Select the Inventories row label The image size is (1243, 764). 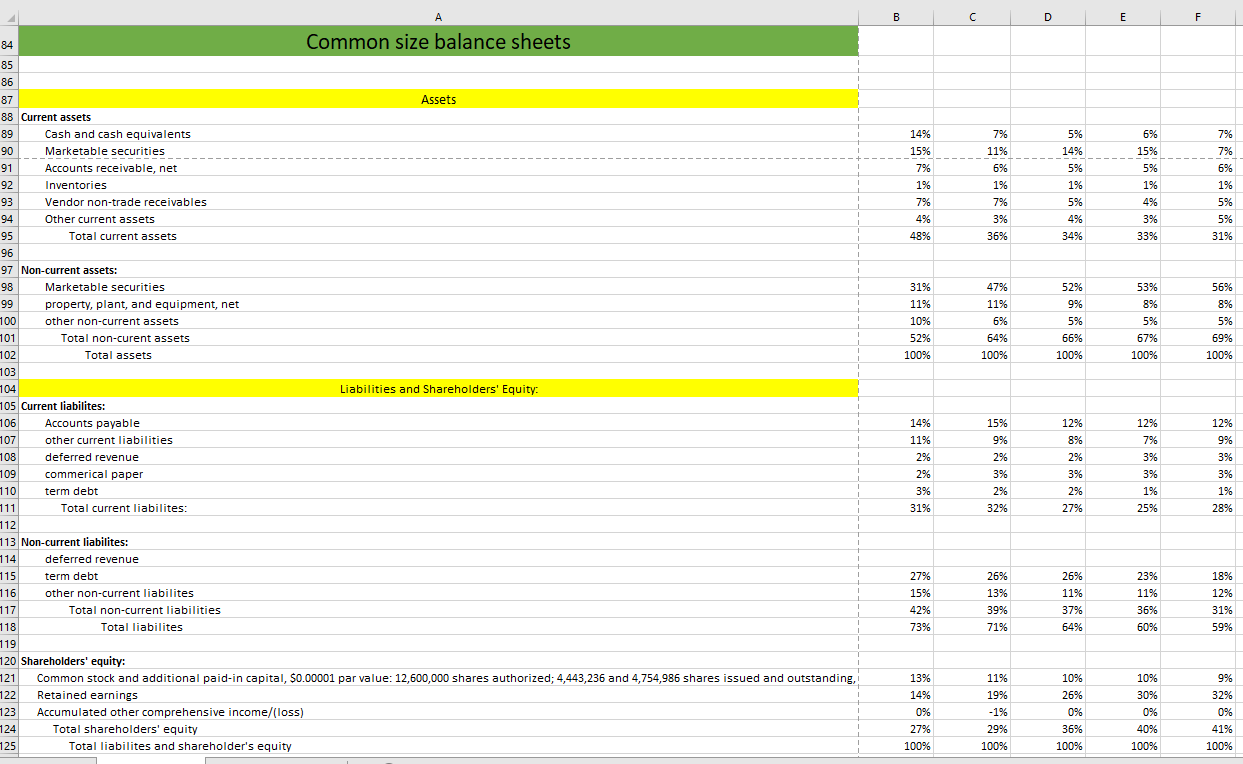pyautogui.click(x=74, y=185)
